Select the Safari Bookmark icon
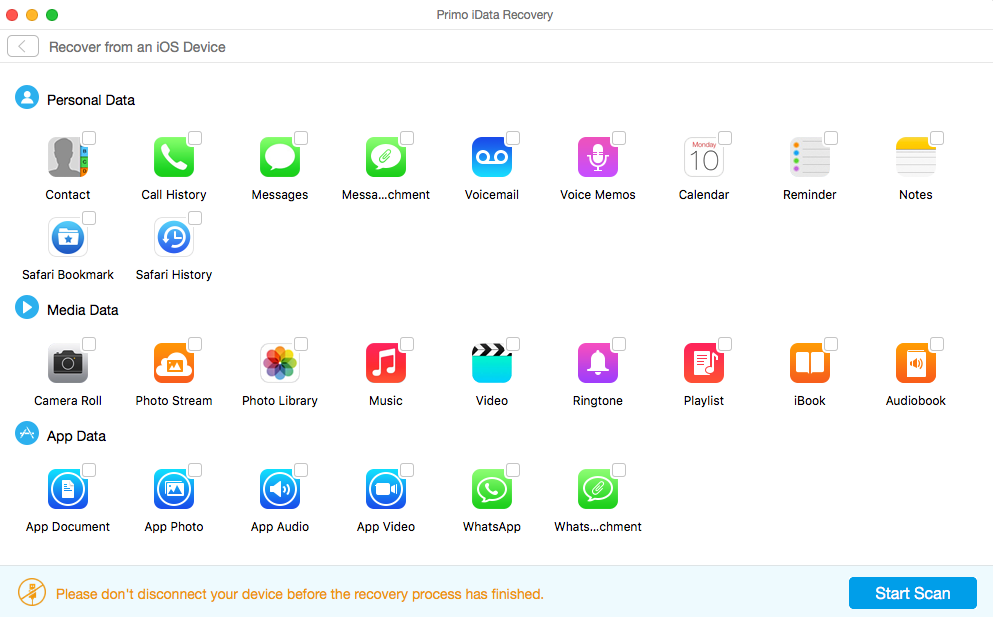The image size is (993, 617). coord(67,237)
